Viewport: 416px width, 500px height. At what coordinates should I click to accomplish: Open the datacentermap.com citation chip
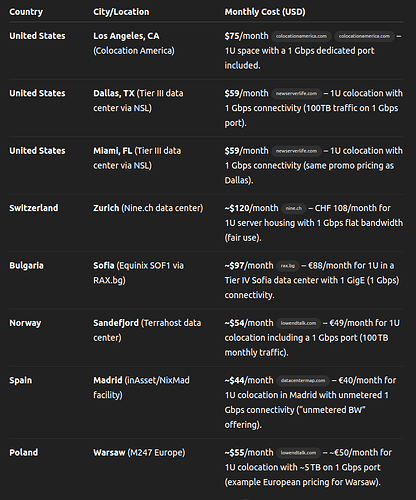click(303, 381)
